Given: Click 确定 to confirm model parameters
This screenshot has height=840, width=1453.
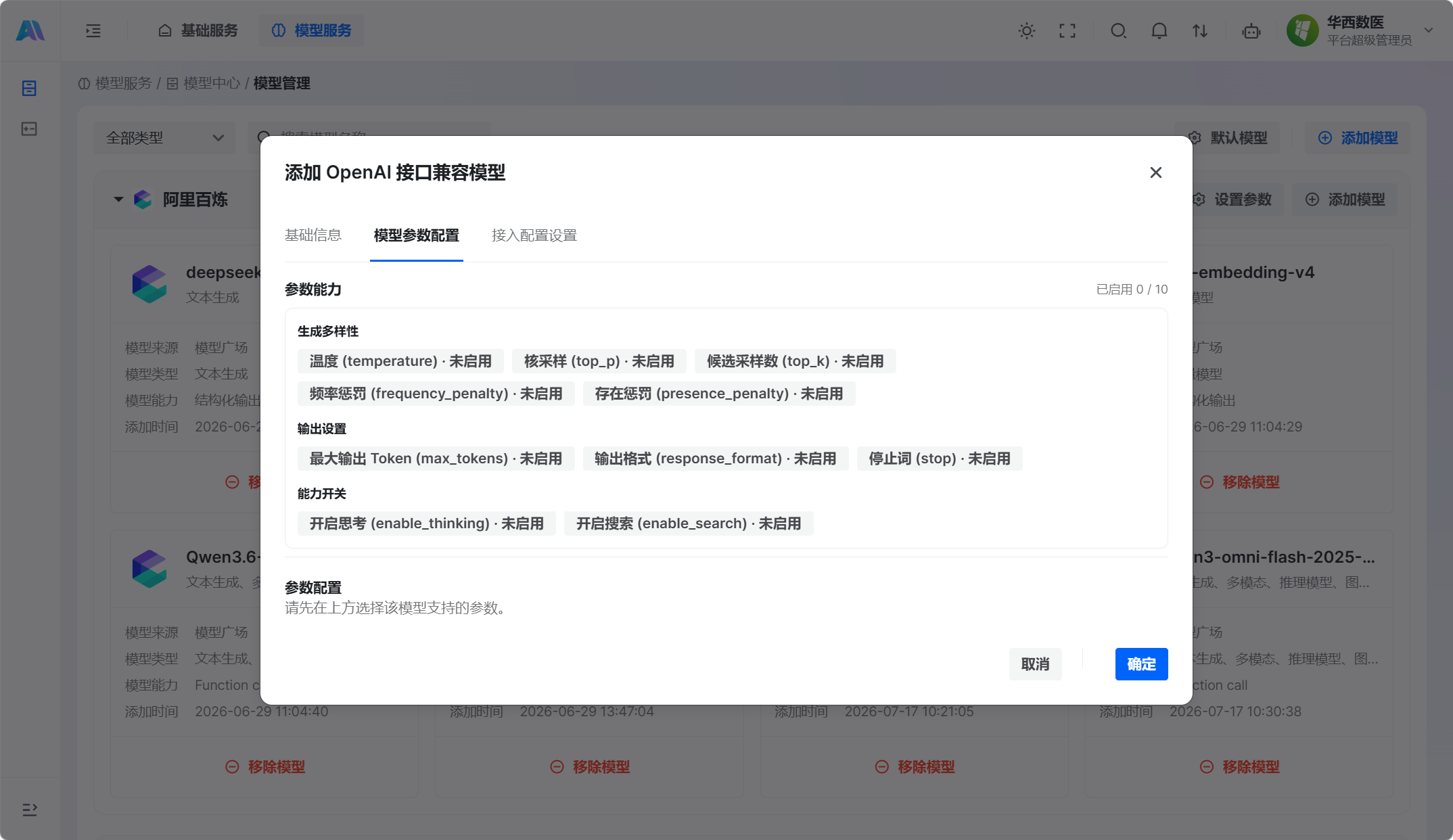Looking at the screenshot, I should point(1142,664).
